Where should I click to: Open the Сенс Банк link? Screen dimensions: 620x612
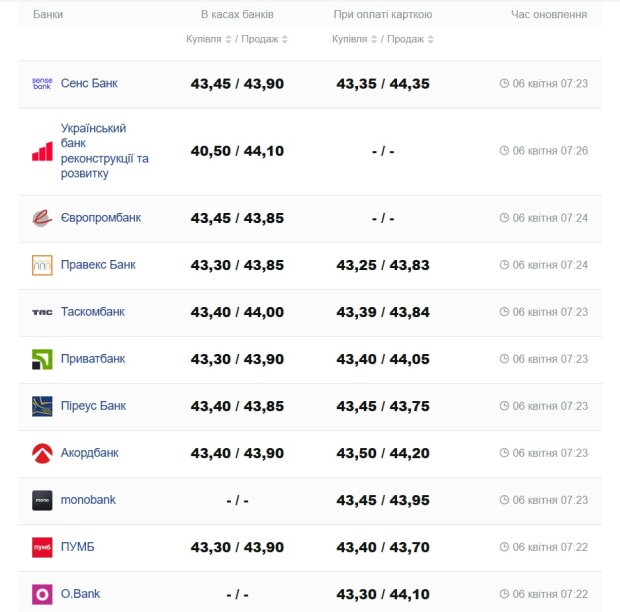[89, 84]
